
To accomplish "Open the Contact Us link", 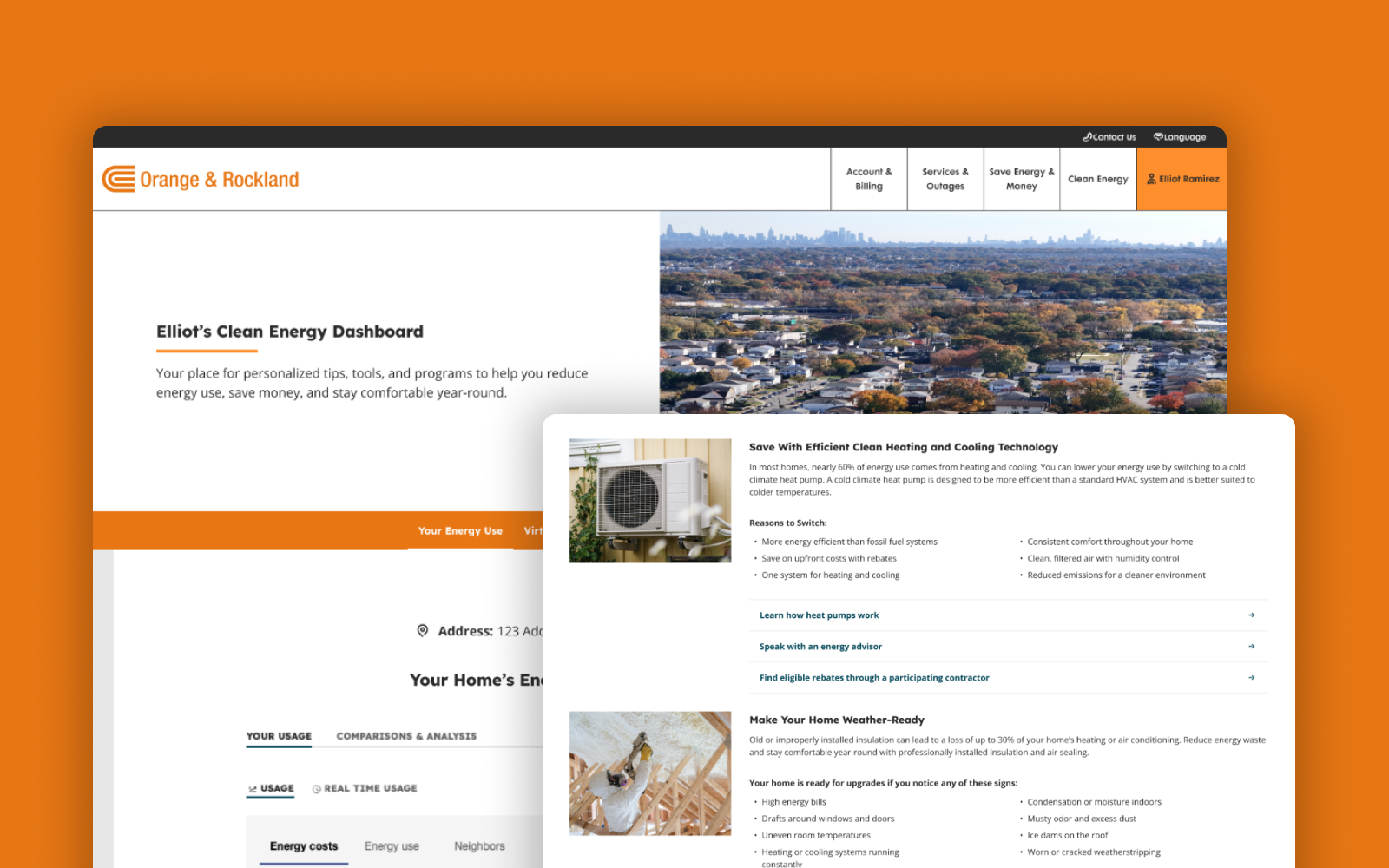I will point(1109,137).
